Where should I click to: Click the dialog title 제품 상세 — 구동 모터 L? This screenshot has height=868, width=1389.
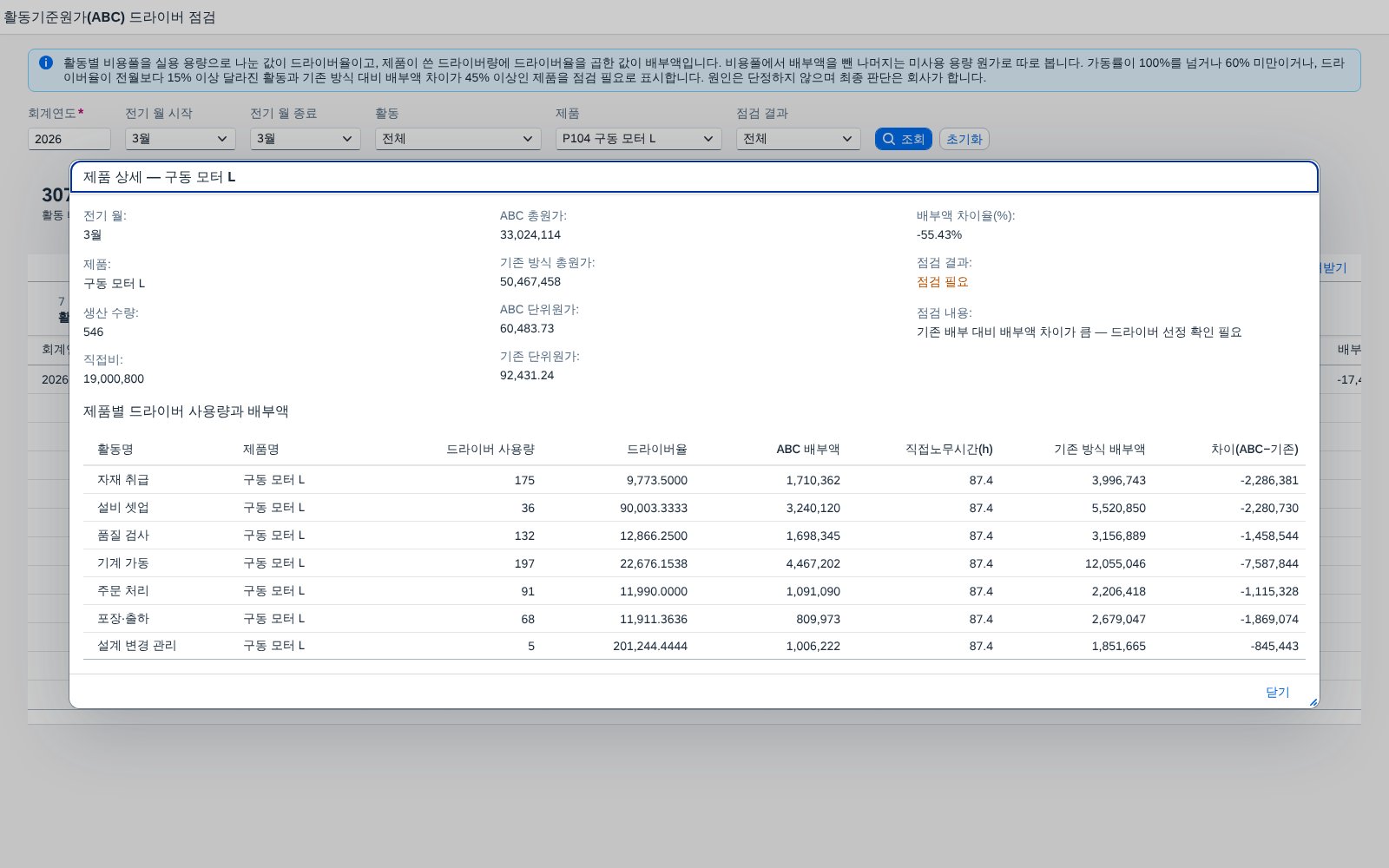click(160, 177)
